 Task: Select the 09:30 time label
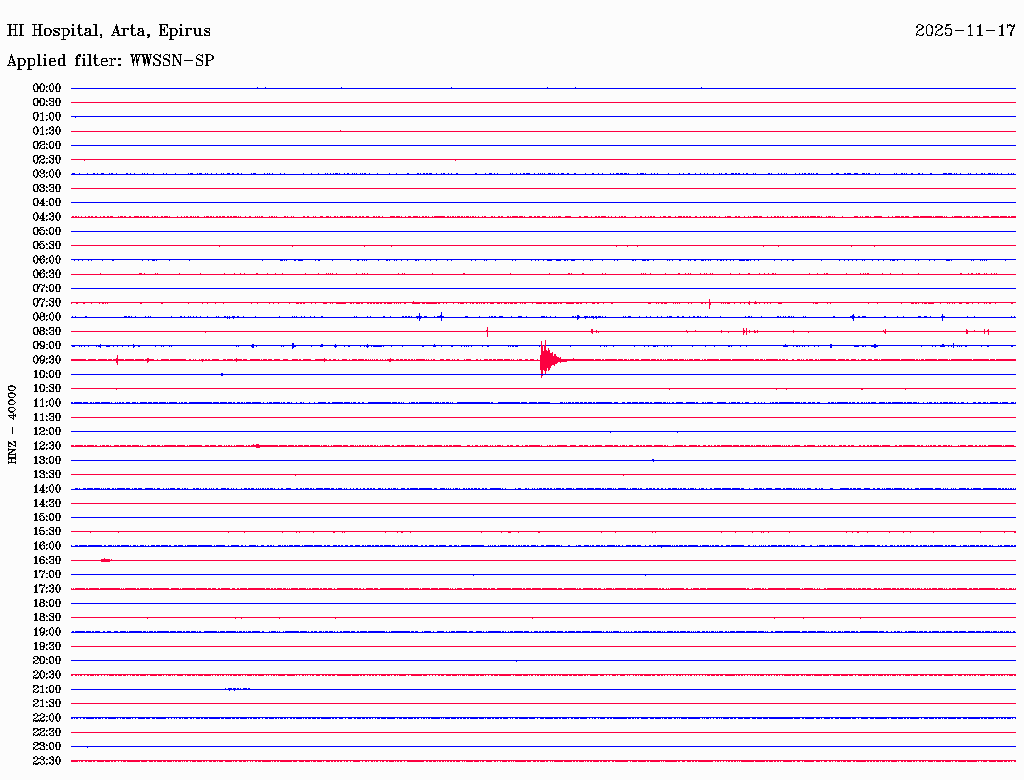point(47,360)
